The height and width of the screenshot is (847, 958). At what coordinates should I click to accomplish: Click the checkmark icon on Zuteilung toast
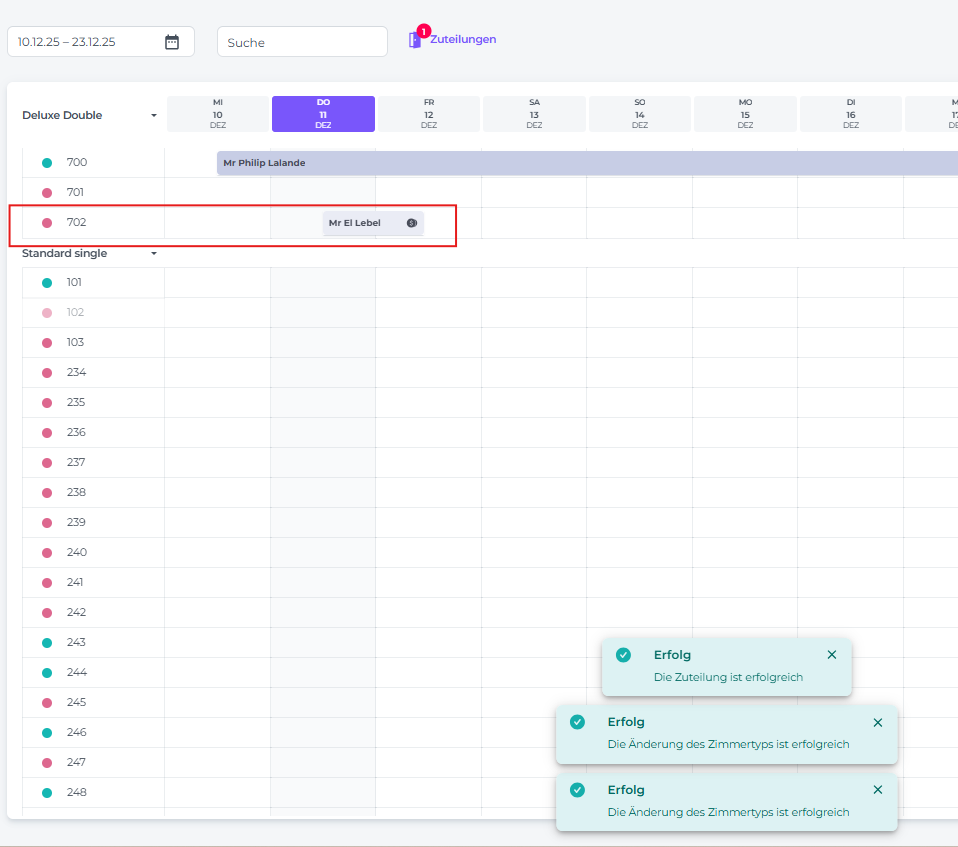coord(624,655)
